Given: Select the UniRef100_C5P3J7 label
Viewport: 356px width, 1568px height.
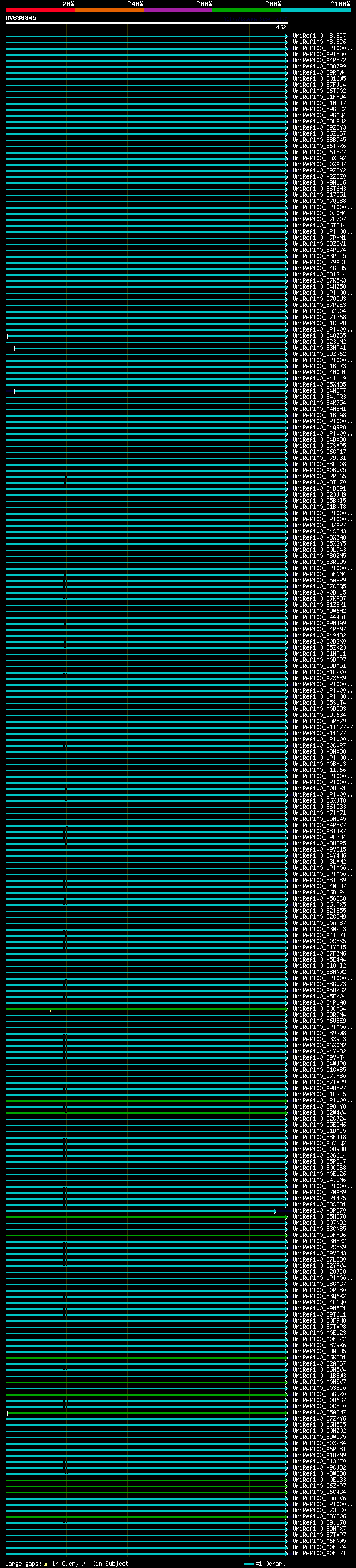Looking at the screenshot, I should coord(319,1161).
